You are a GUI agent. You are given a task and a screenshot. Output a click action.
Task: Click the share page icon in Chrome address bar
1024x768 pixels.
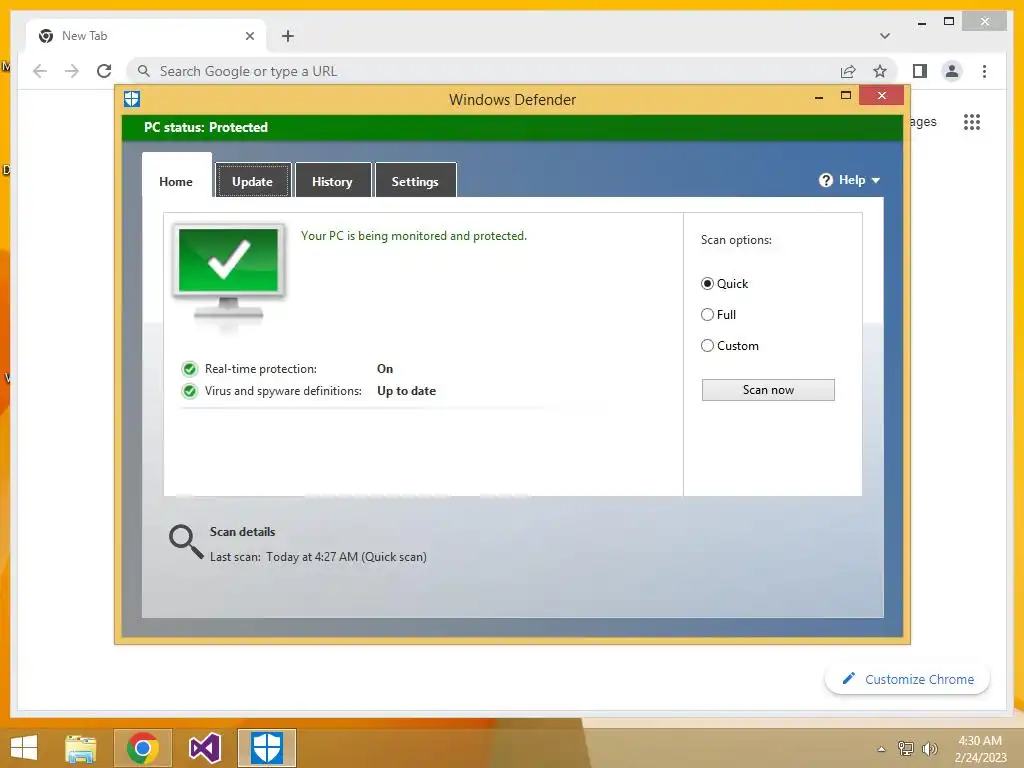pyautogui.click(x=848, y=71)
